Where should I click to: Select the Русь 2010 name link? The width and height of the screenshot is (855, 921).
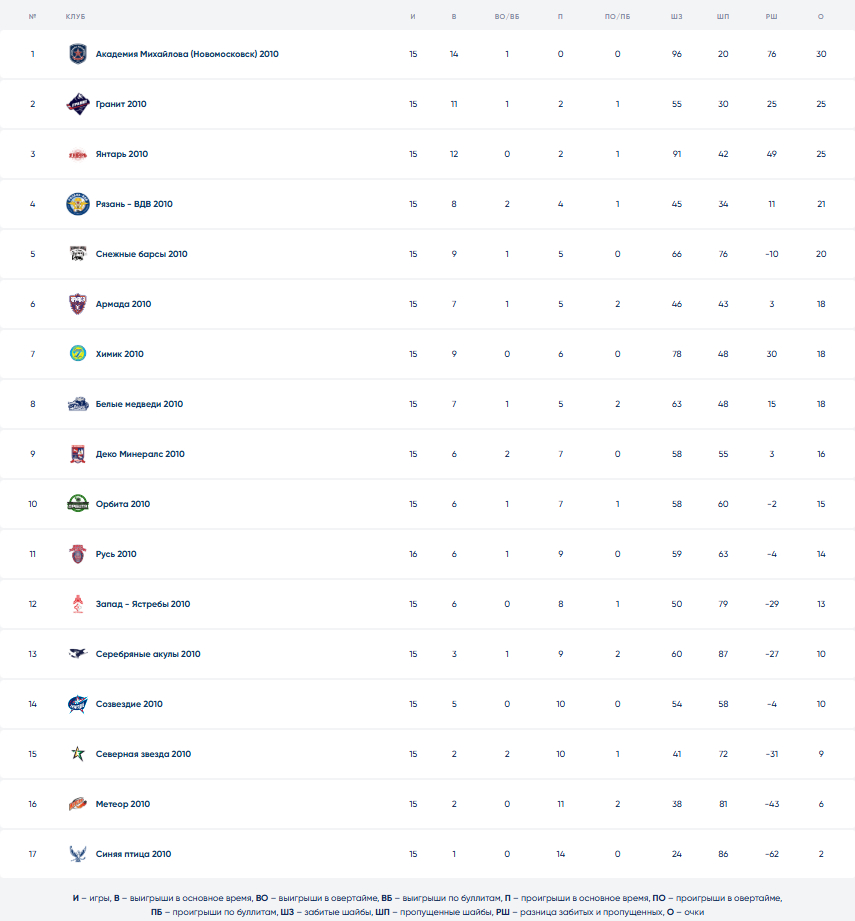(x=116, y=554)
